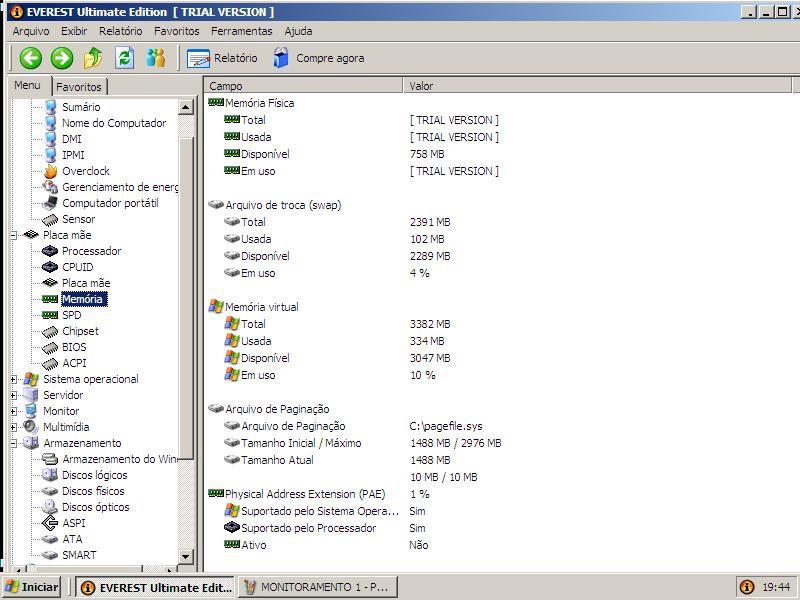Select the Placa mãe child item
The image size is (800, 600).
coord(86,283)
